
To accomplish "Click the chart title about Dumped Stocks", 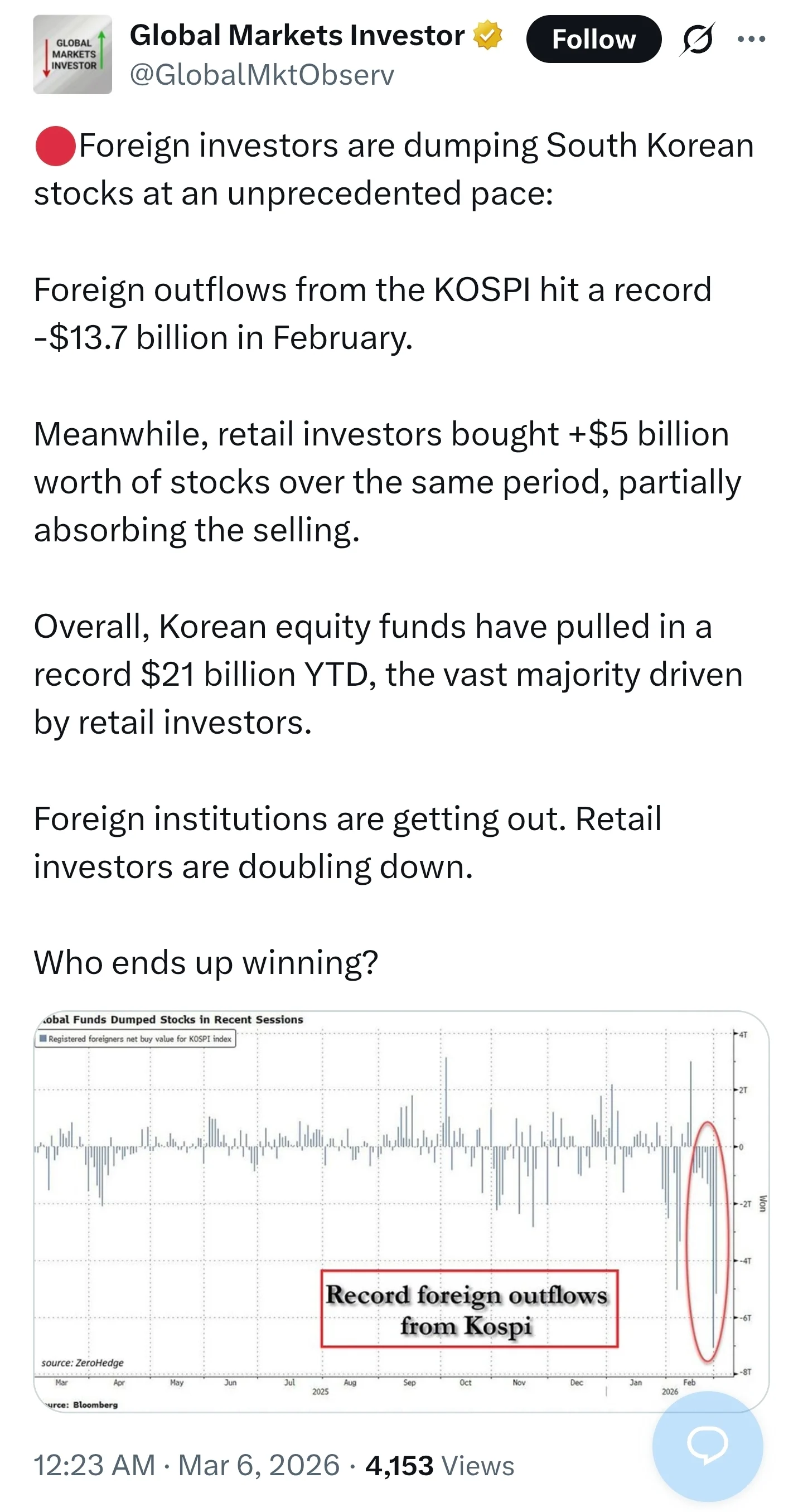I will (172, 1020).
